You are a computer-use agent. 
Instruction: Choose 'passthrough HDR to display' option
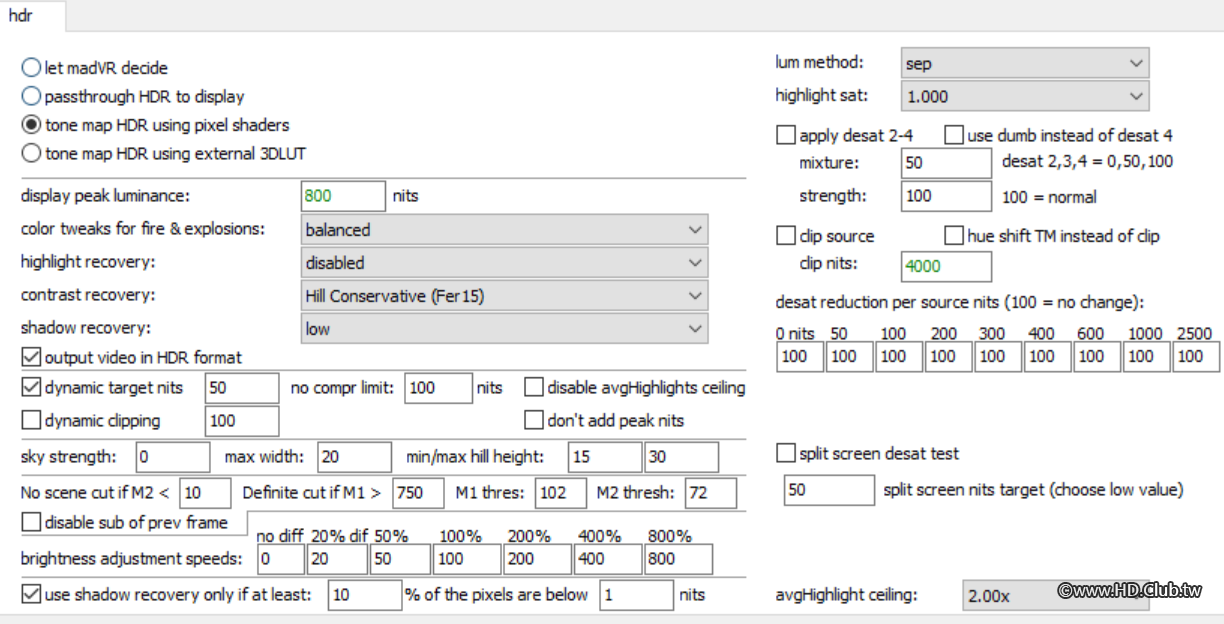pos(31,97)
